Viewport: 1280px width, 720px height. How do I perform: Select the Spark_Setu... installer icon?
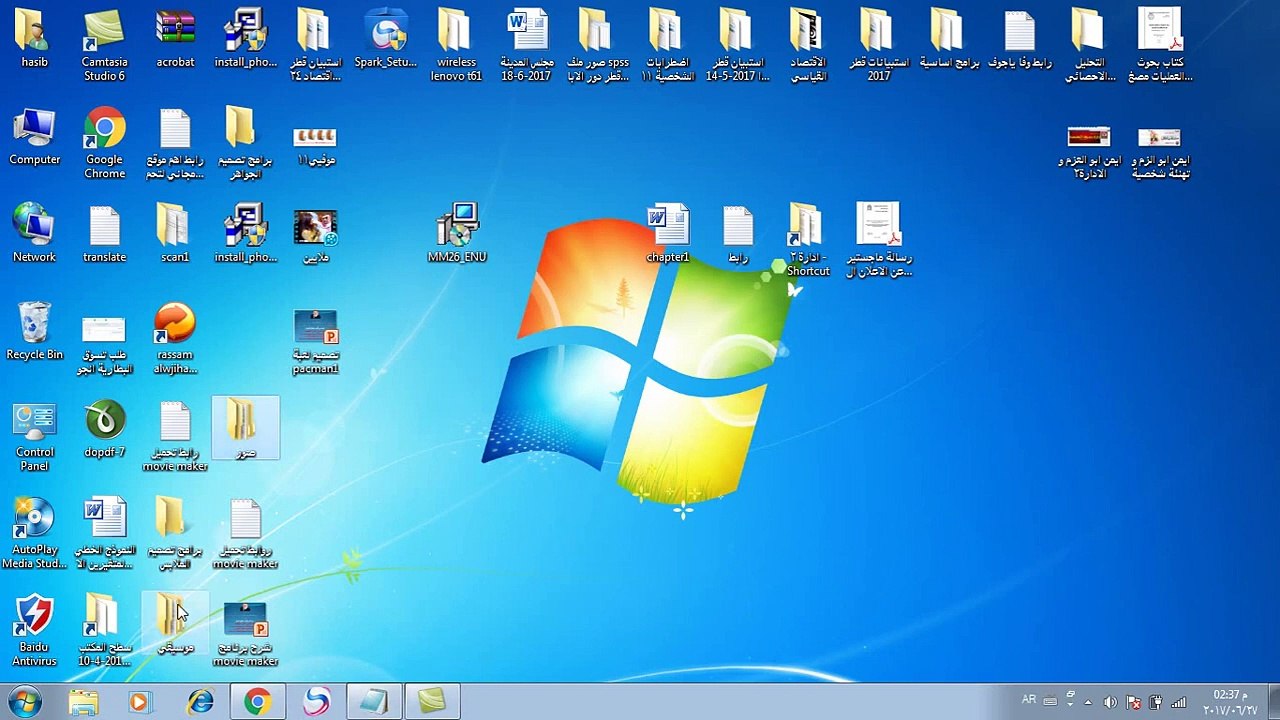pyautogui.click(x=385, y=40)
